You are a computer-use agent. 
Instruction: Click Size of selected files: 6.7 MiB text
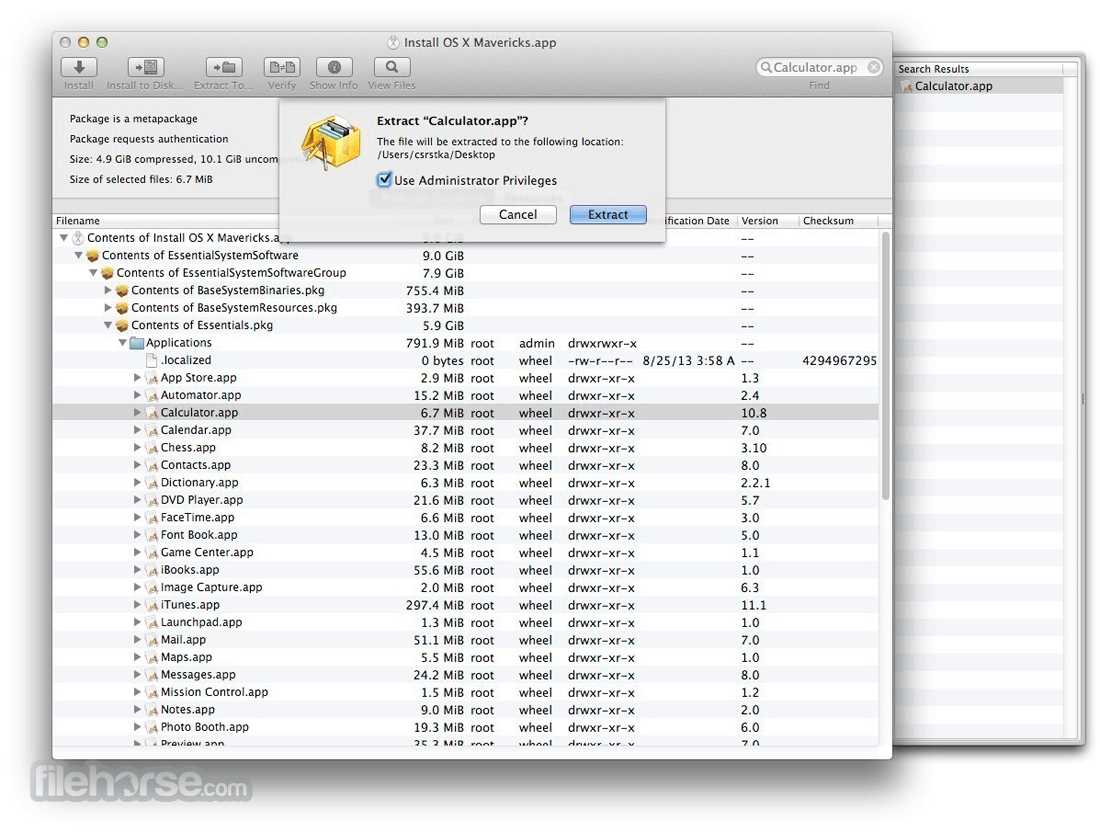click(141, 180)
